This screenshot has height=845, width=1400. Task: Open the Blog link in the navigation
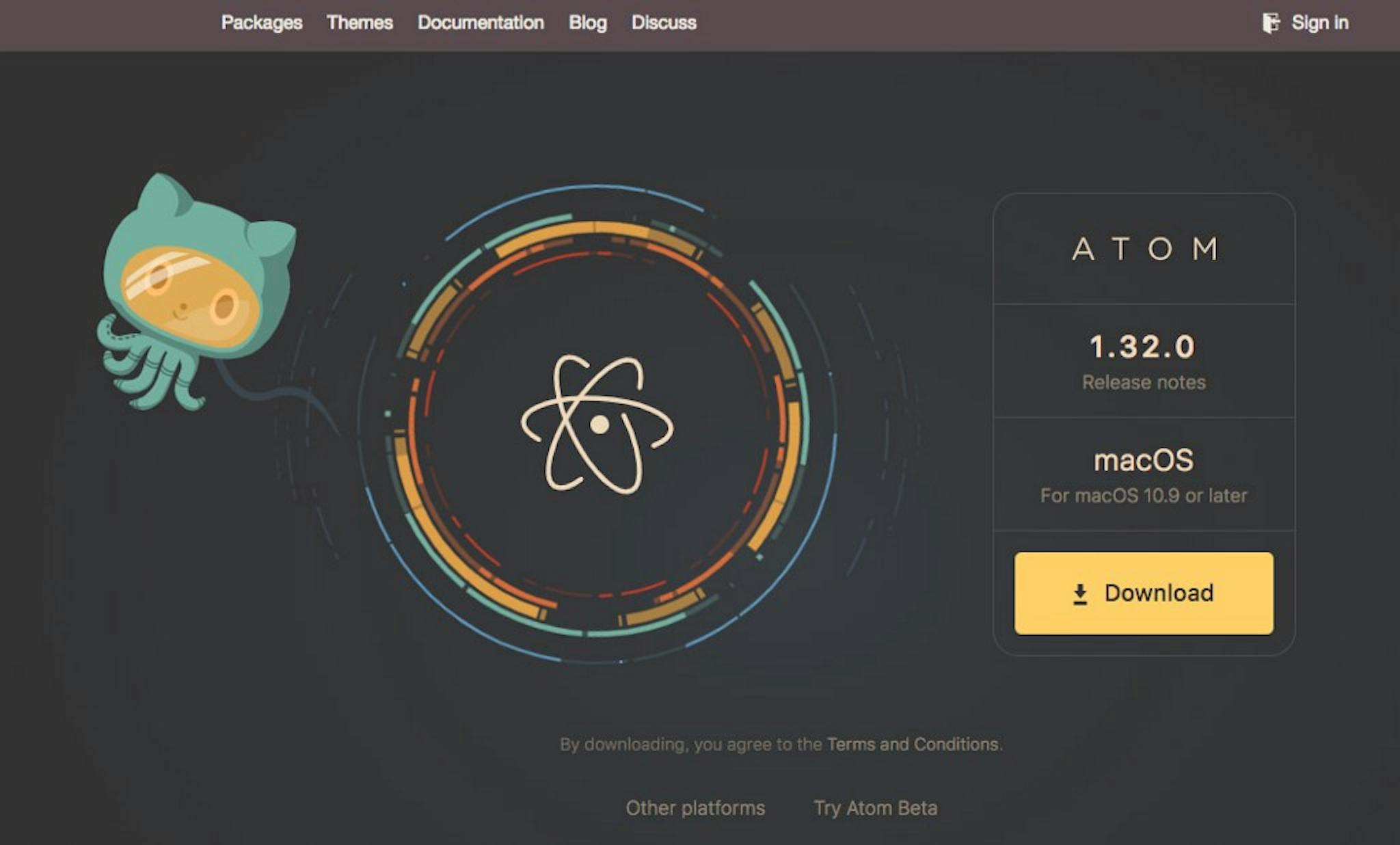(588, 23)
